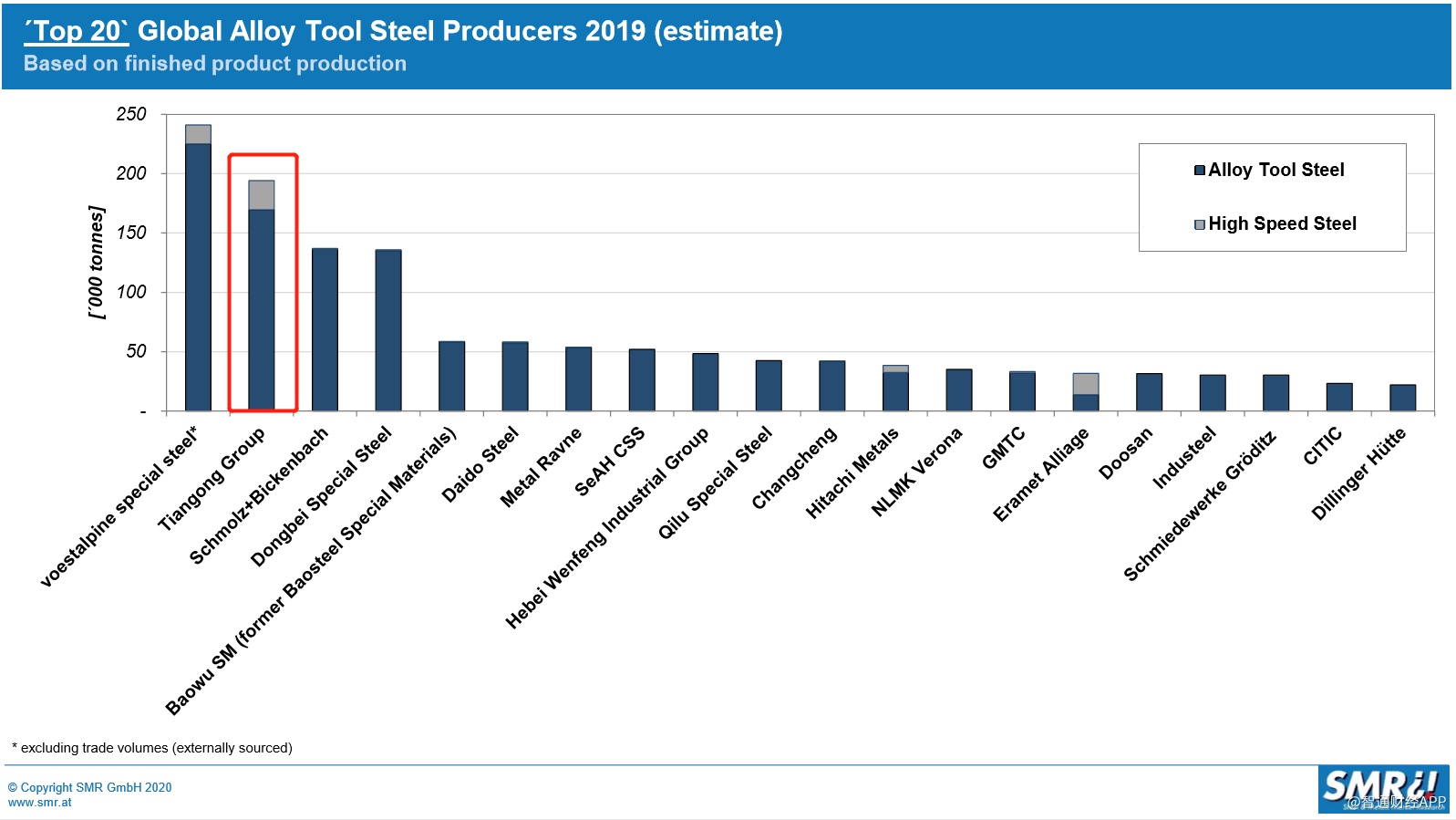The width and height of the screenshot is (1456, 820).
Task: Click the CITIC bar
Action: [1339, 397]
